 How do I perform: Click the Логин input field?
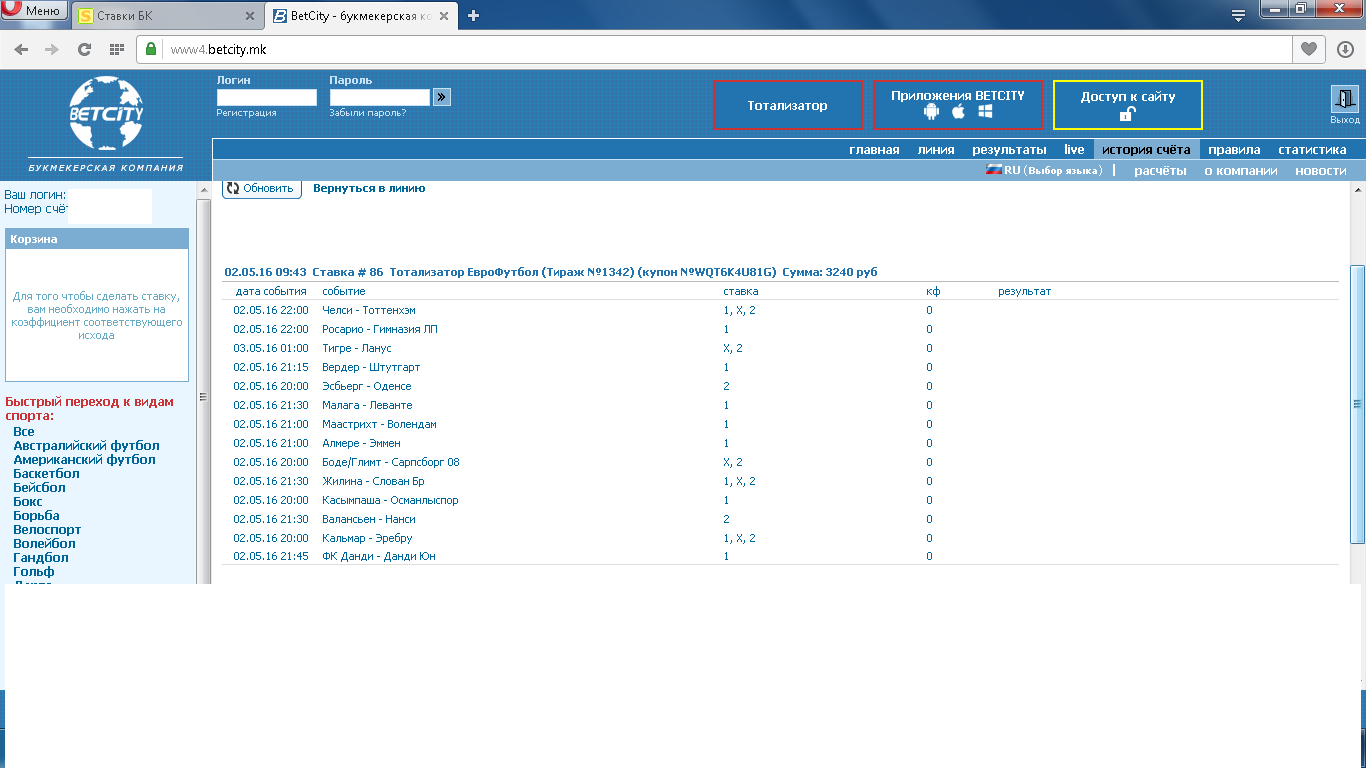267,97
